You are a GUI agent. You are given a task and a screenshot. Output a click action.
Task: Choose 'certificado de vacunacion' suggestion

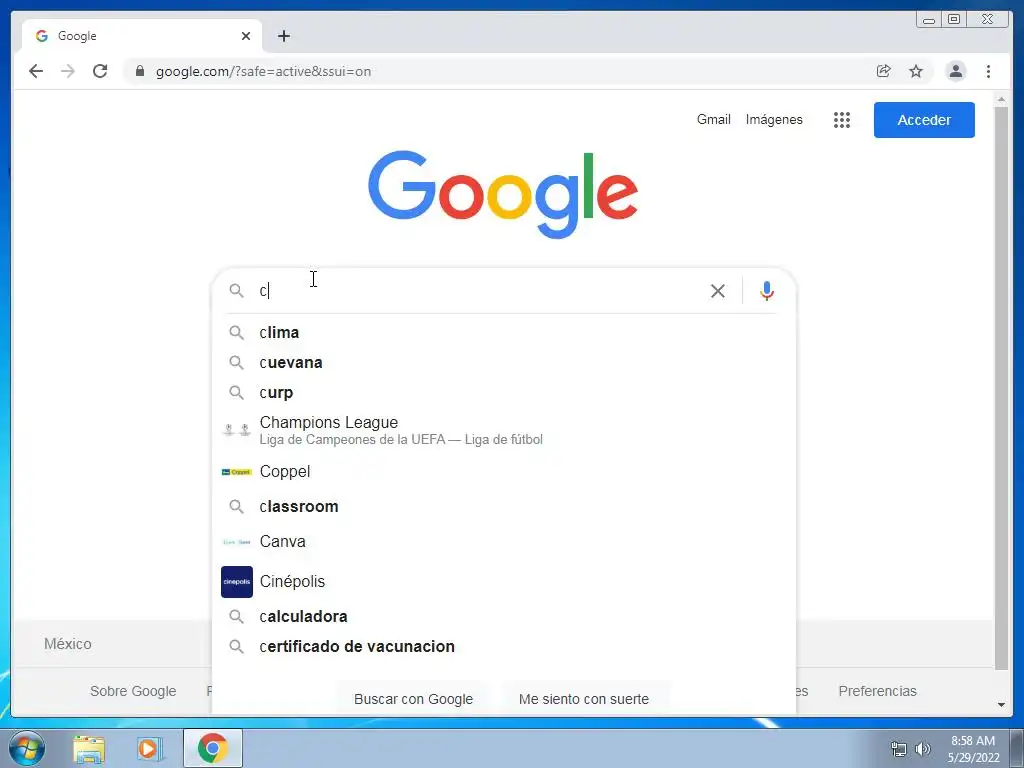coord(504,647)
